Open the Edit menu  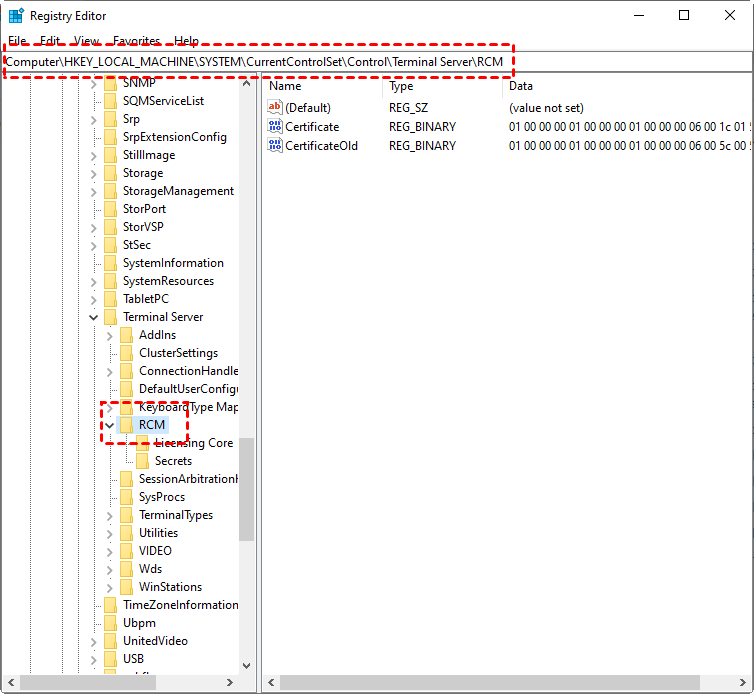click(x=50, y=40)
